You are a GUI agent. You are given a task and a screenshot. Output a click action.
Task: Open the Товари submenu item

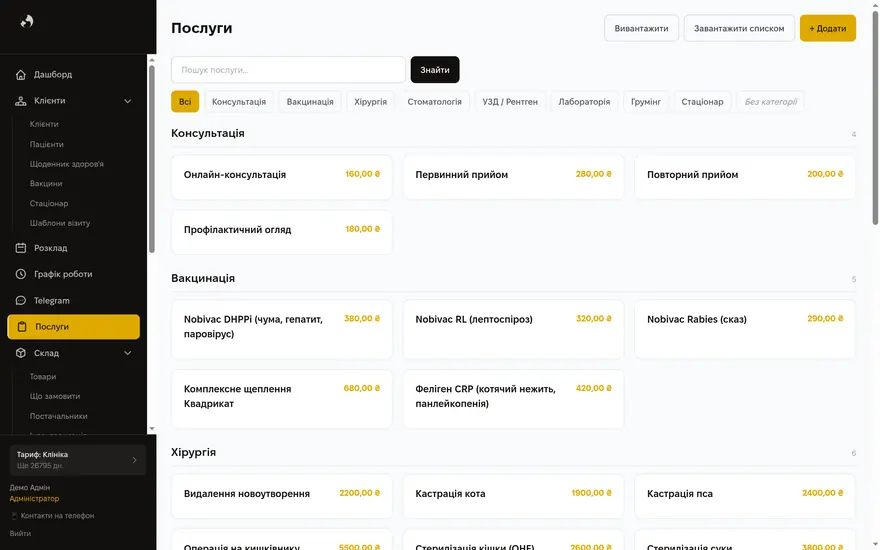(x=43, y=377)
